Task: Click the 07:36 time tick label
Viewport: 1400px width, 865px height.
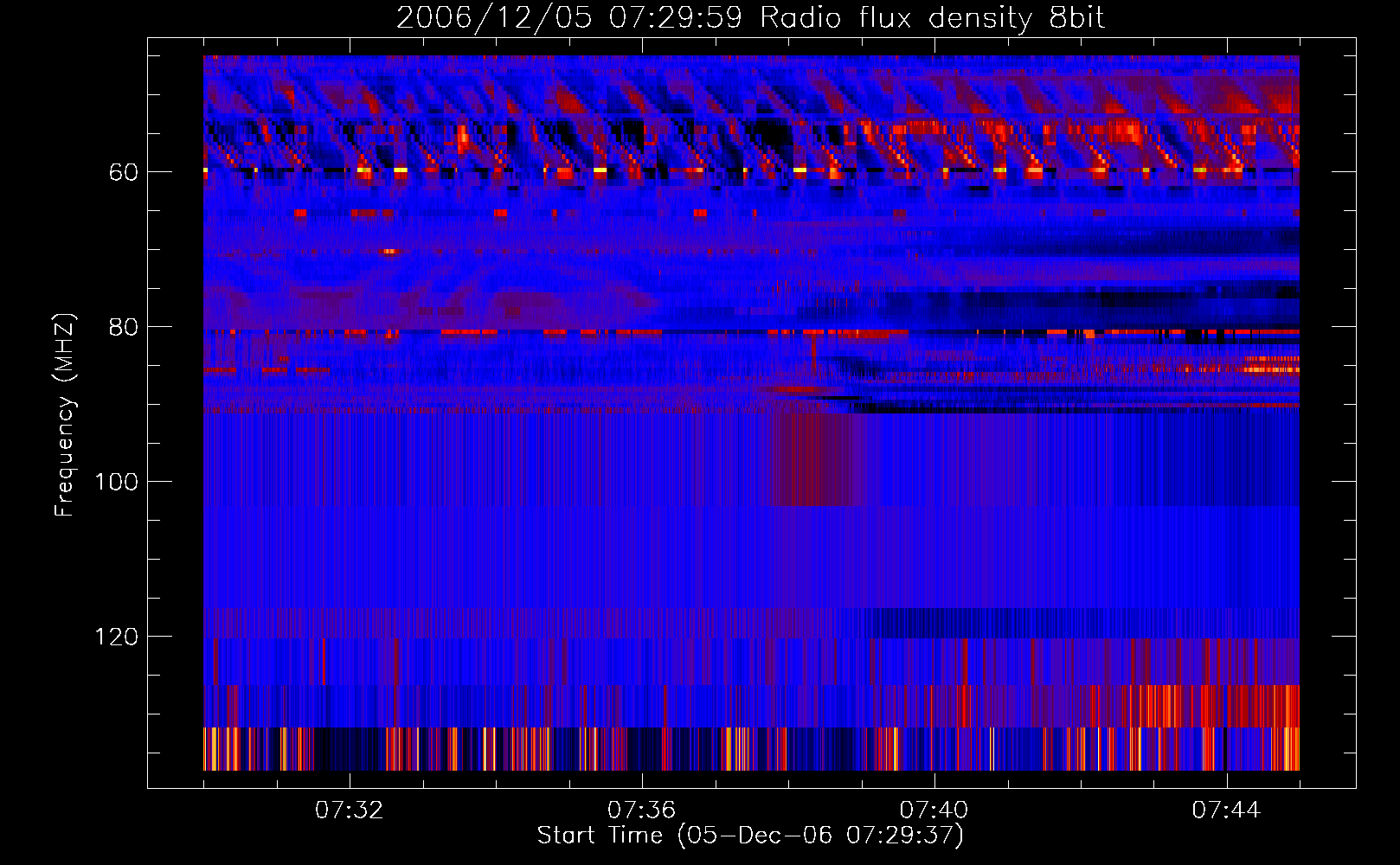Action: [641, 811]
